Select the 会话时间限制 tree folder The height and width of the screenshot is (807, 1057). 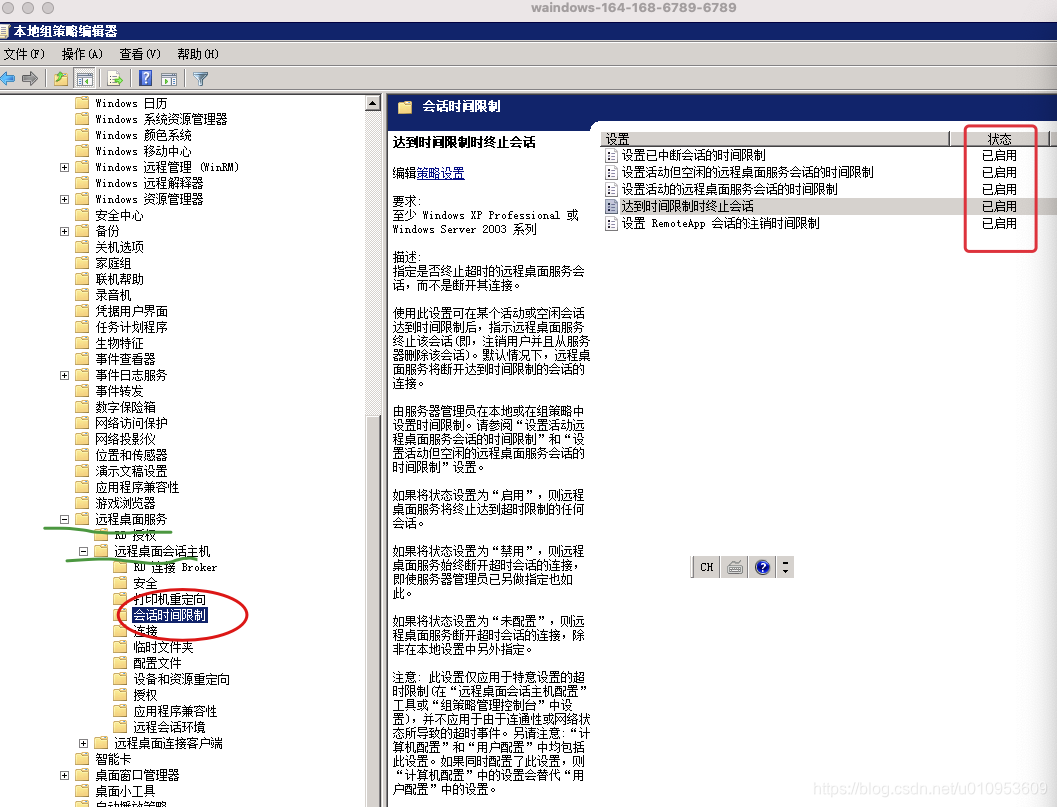point(169,615)
